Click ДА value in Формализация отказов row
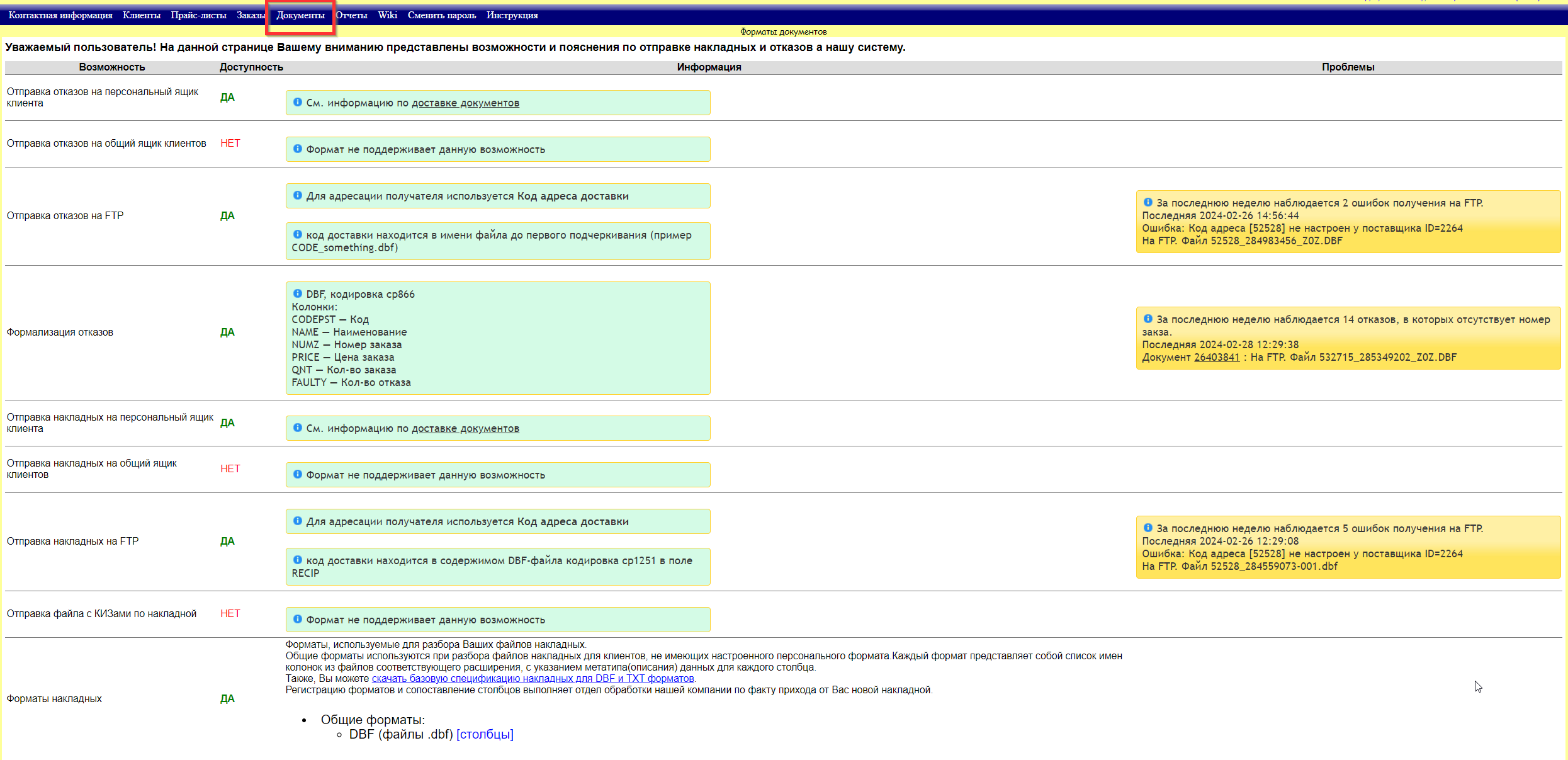The image size is (1568, 760). [x=227, y=332]
